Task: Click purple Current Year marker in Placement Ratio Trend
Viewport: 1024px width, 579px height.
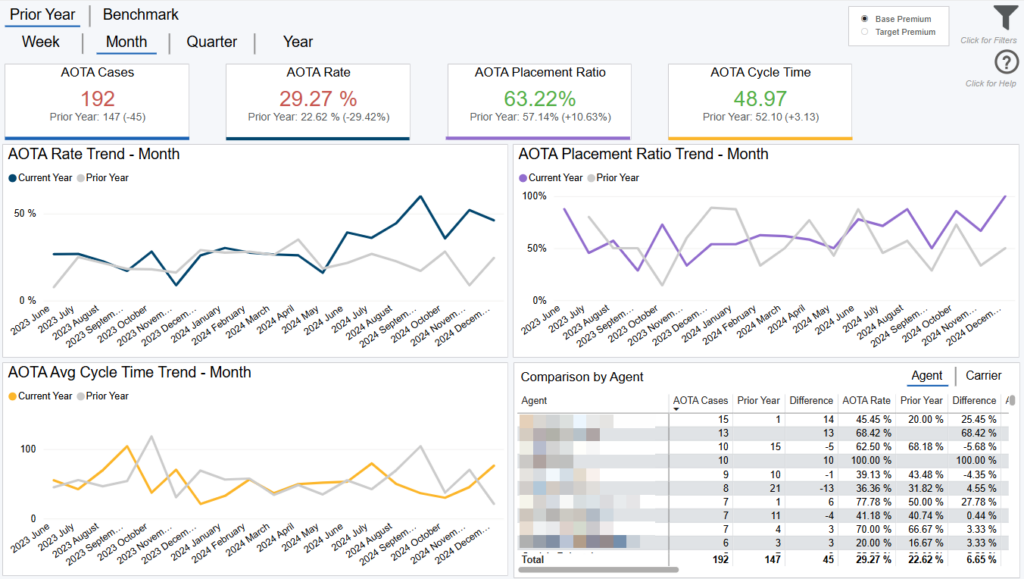Action: [523, 178]
